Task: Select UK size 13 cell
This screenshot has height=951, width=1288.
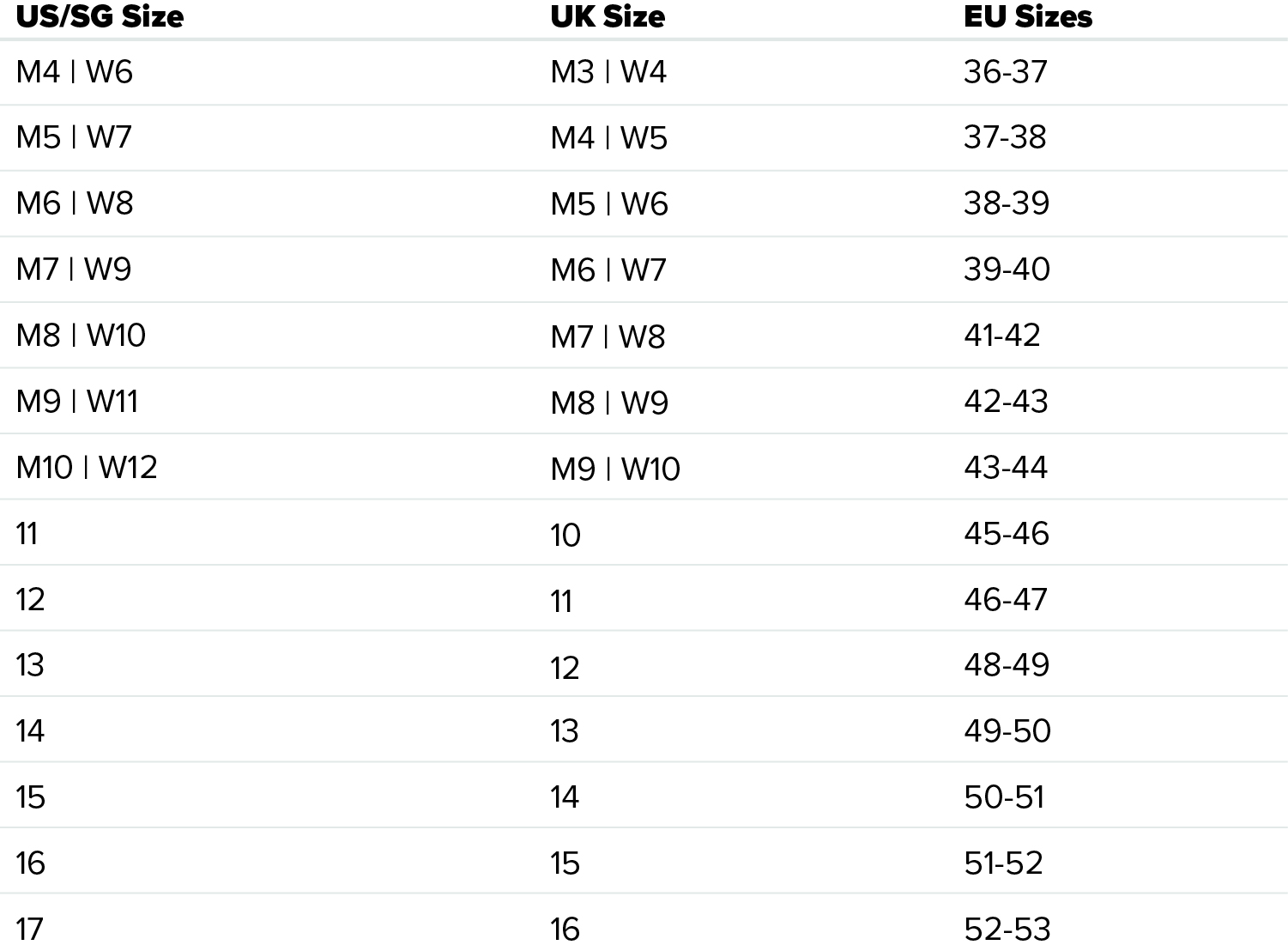Action: tap(565, 732)
